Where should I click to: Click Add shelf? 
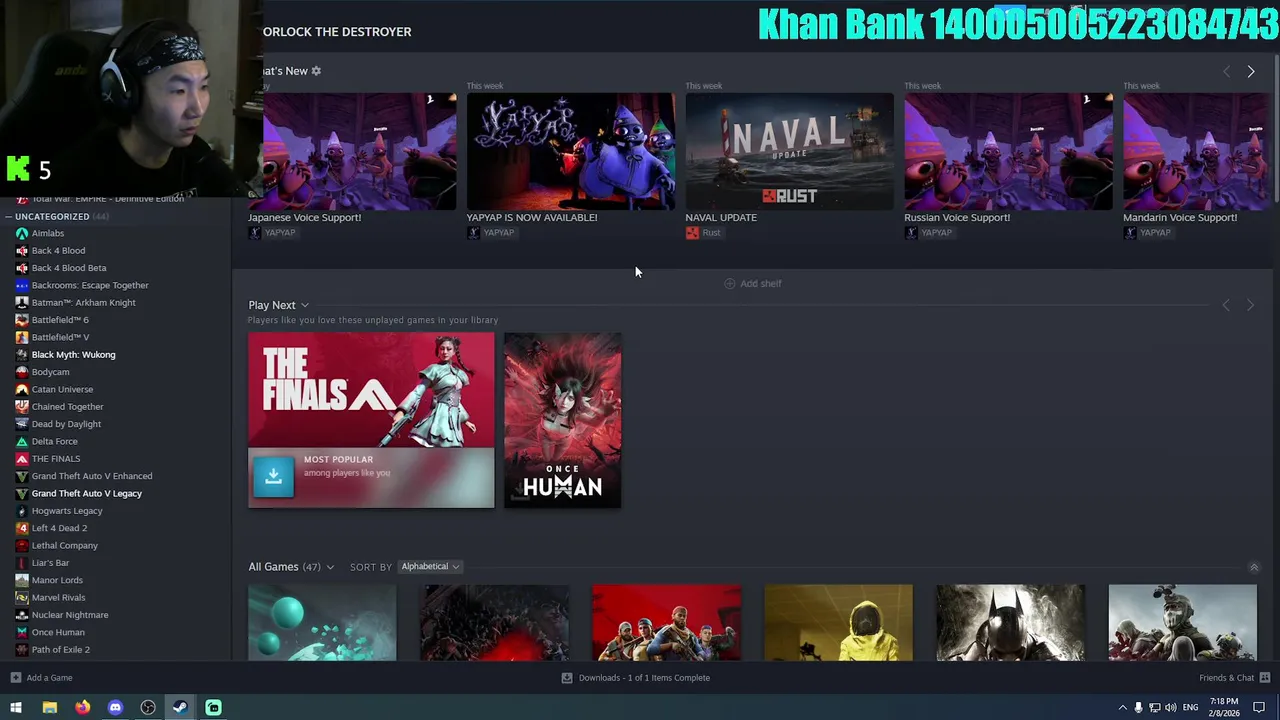pyautogui.click(x=753, y=283)
